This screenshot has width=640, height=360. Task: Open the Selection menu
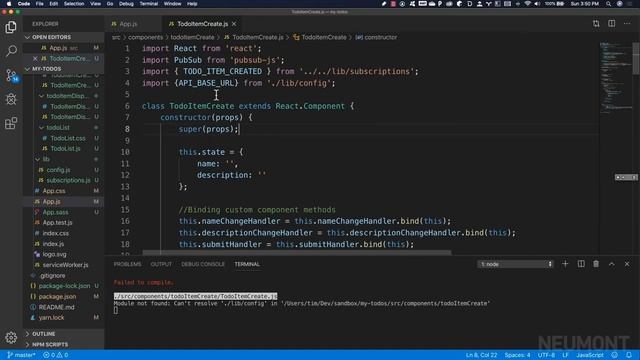pyautogui.click(x=74, y=4)
